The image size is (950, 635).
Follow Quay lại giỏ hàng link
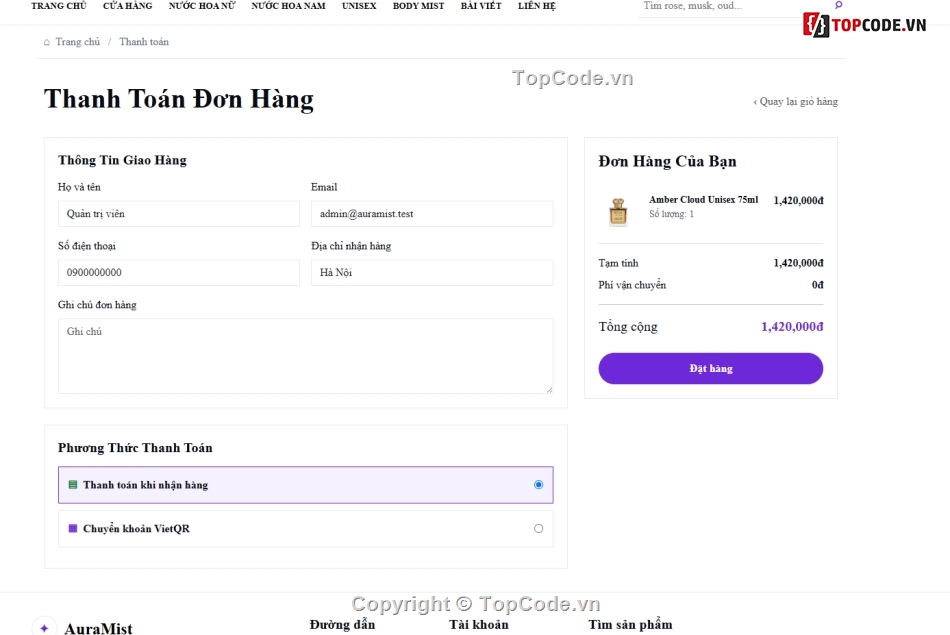[x=796, y=102]
